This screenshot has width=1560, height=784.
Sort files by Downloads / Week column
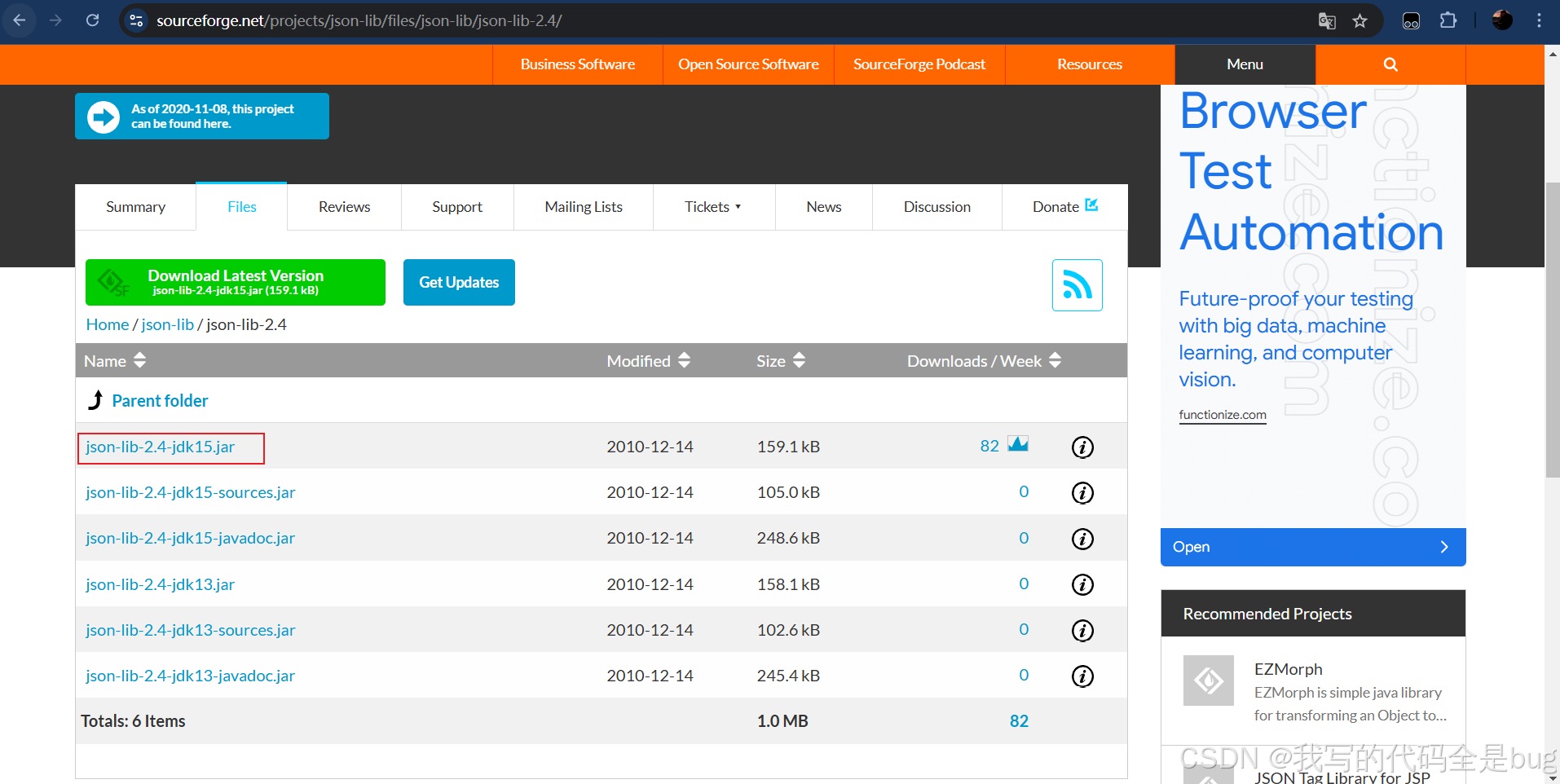[984, 360]
